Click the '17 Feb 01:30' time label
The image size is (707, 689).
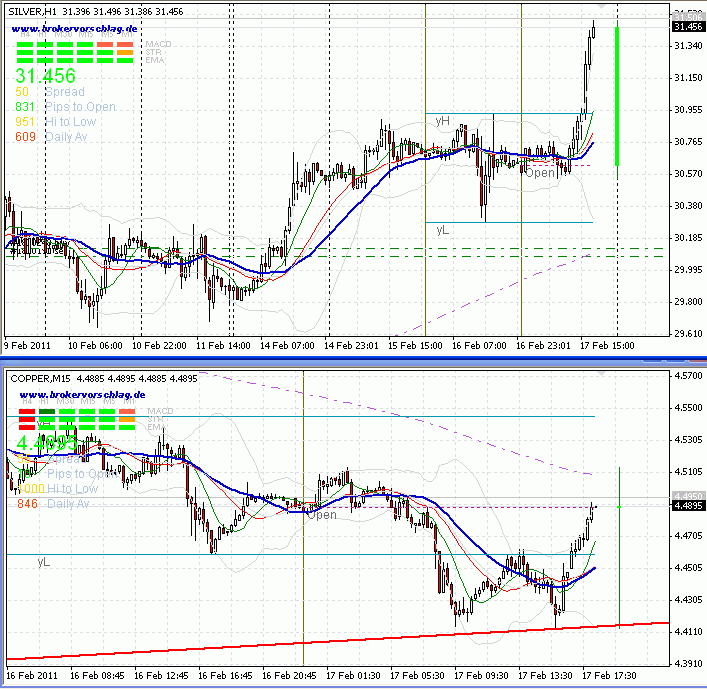[353, 676]
